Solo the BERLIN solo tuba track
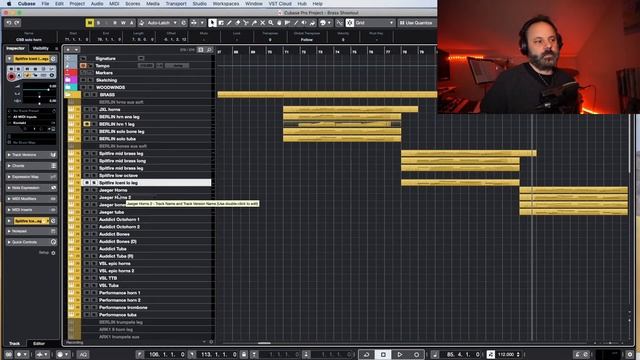Viewport: 640px width, 360px height. pyautogui.click(x=94, y=139)
